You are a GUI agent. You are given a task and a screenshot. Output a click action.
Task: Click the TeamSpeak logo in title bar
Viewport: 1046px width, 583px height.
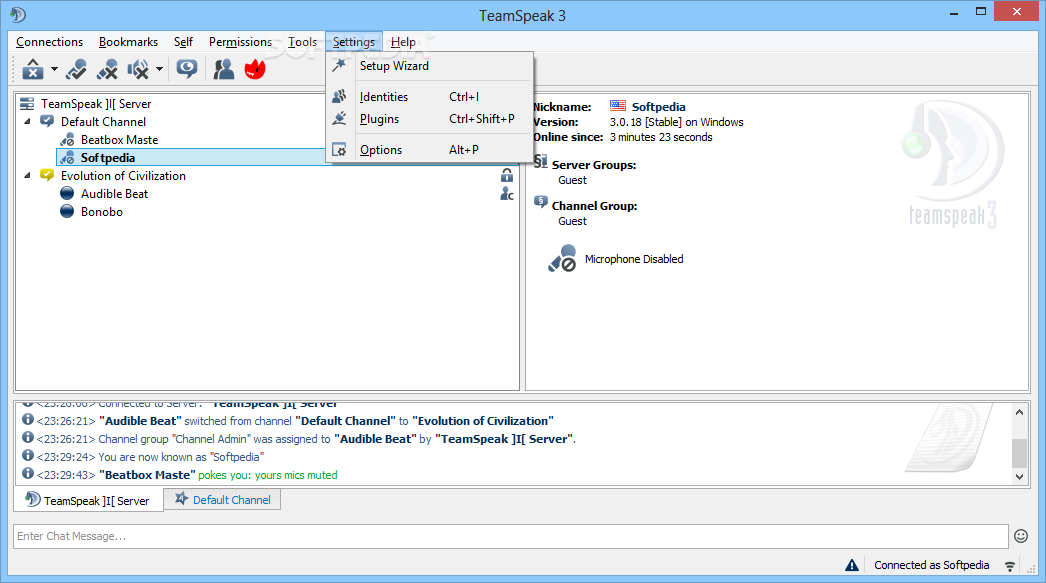18,14
